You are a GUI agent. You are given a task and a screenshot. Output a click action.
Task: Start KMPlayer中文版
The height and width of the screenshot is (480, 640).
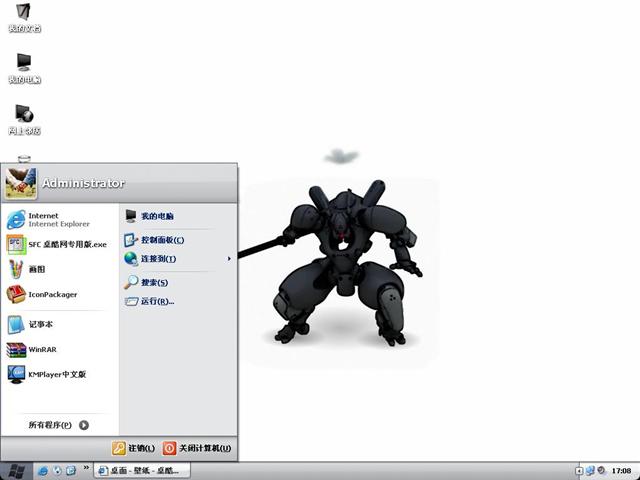click(46, 374)
